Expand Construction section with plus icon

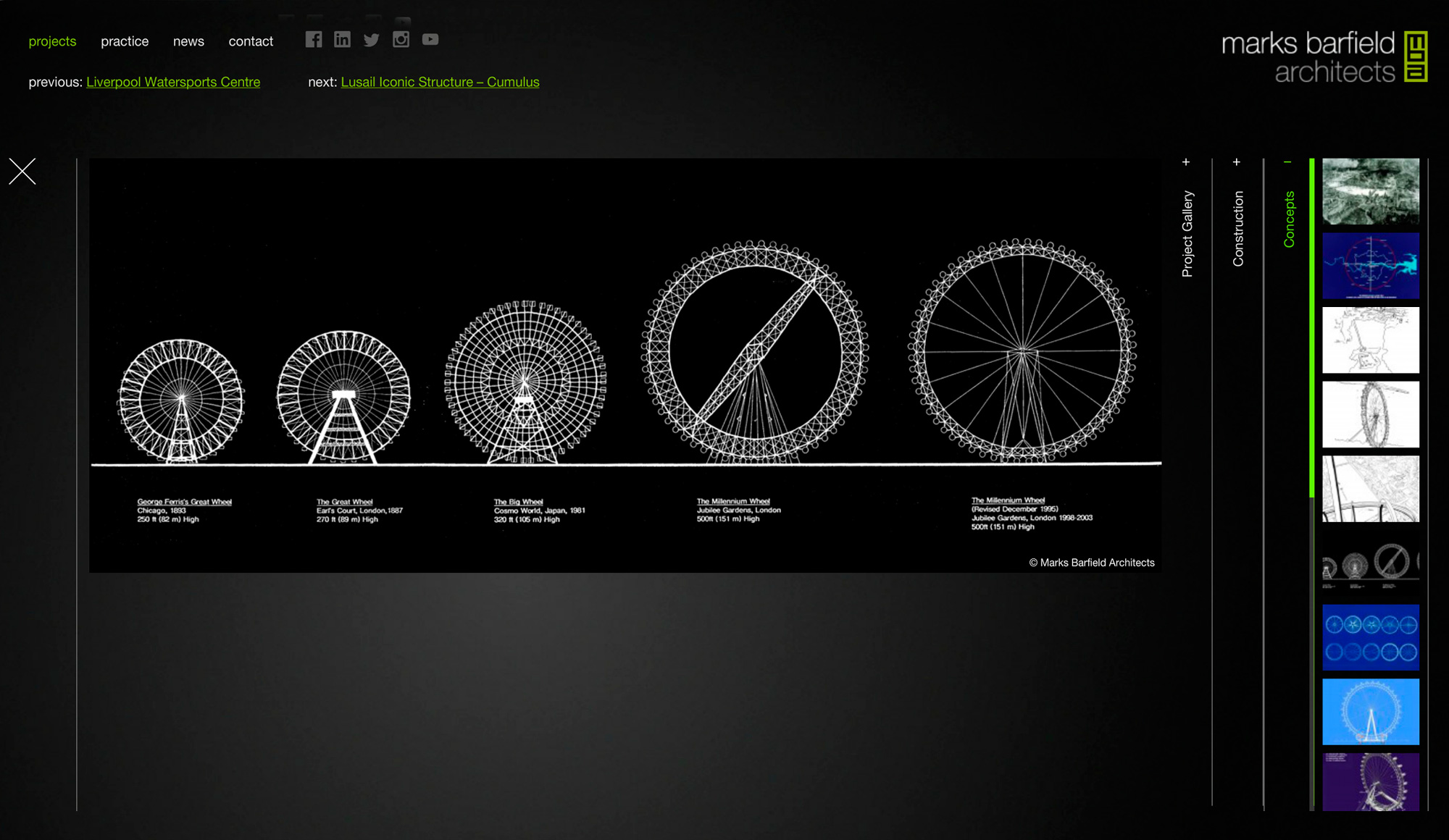(1237, 162)
